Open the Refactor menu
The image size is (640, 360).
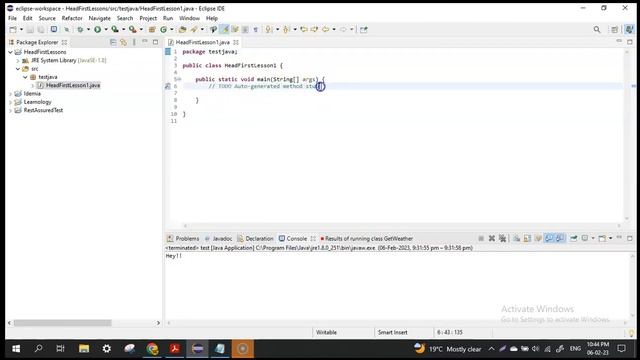tap(72, 18)
